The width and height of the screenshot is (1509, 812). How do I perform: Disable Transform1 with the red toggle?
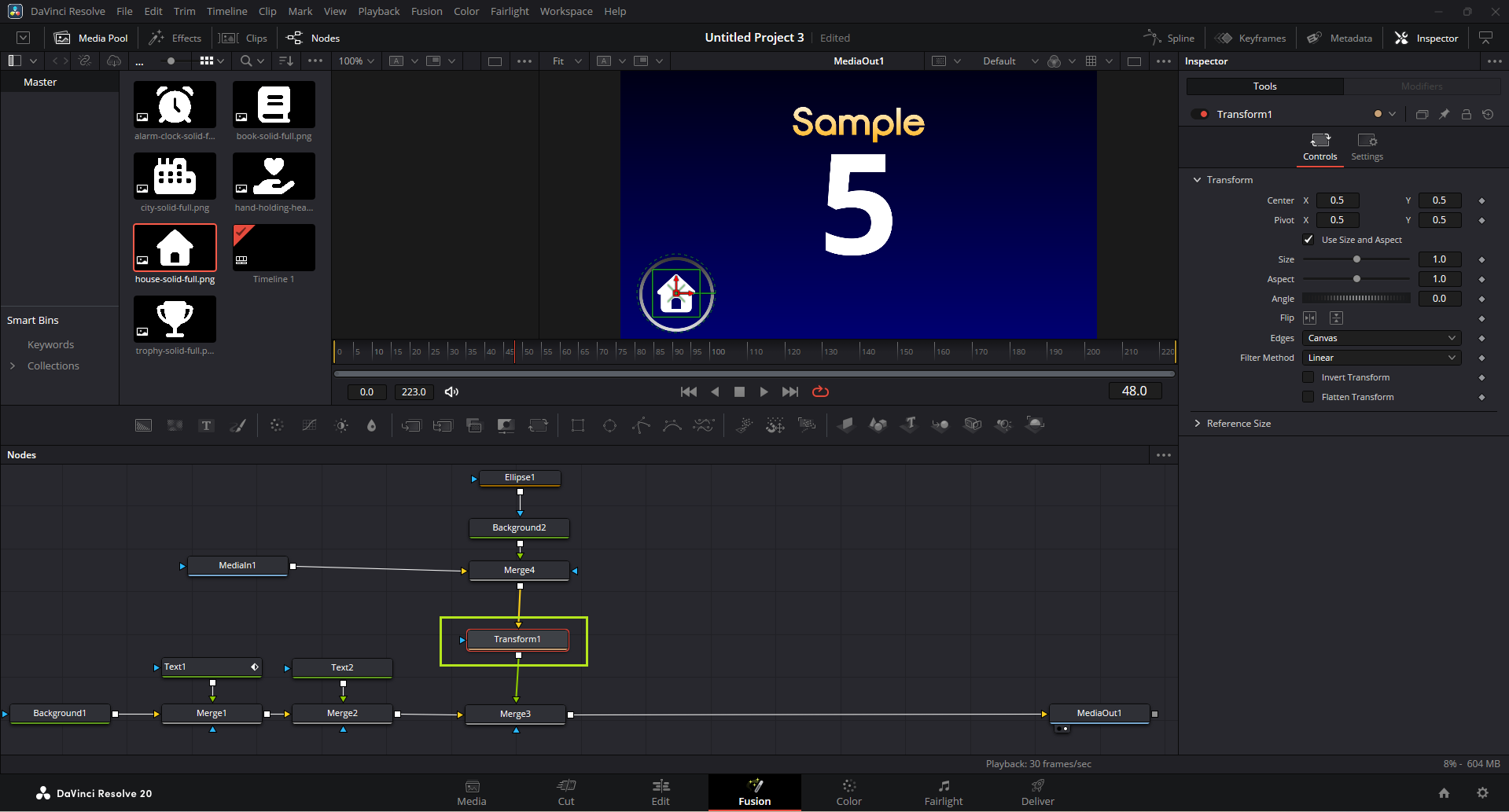(1200, 115)
